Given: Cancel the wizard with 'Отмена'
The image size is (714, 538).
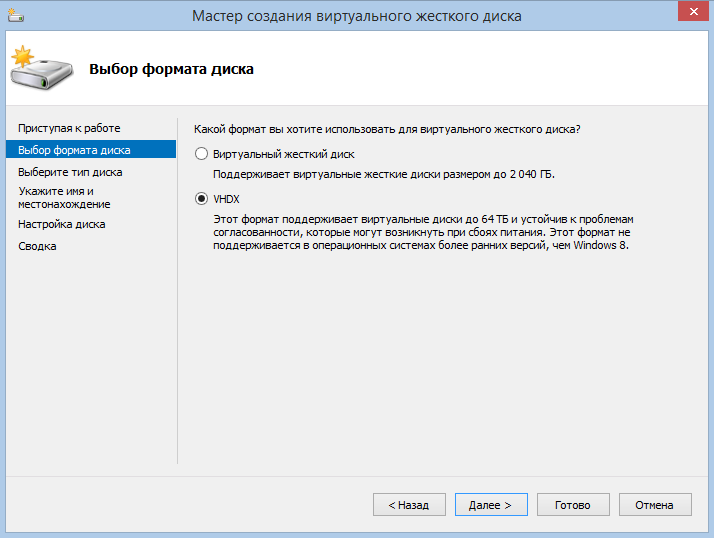Looking at the screenshot, I should tap(655, 505).
